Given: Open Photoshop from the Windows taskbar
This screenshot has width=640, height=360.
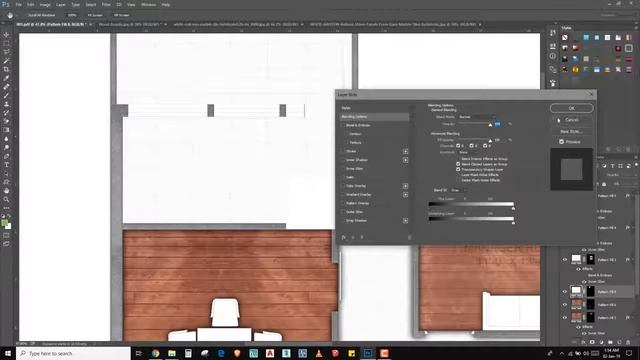Looking at the screenshot, I should click(x=368, y=353).
